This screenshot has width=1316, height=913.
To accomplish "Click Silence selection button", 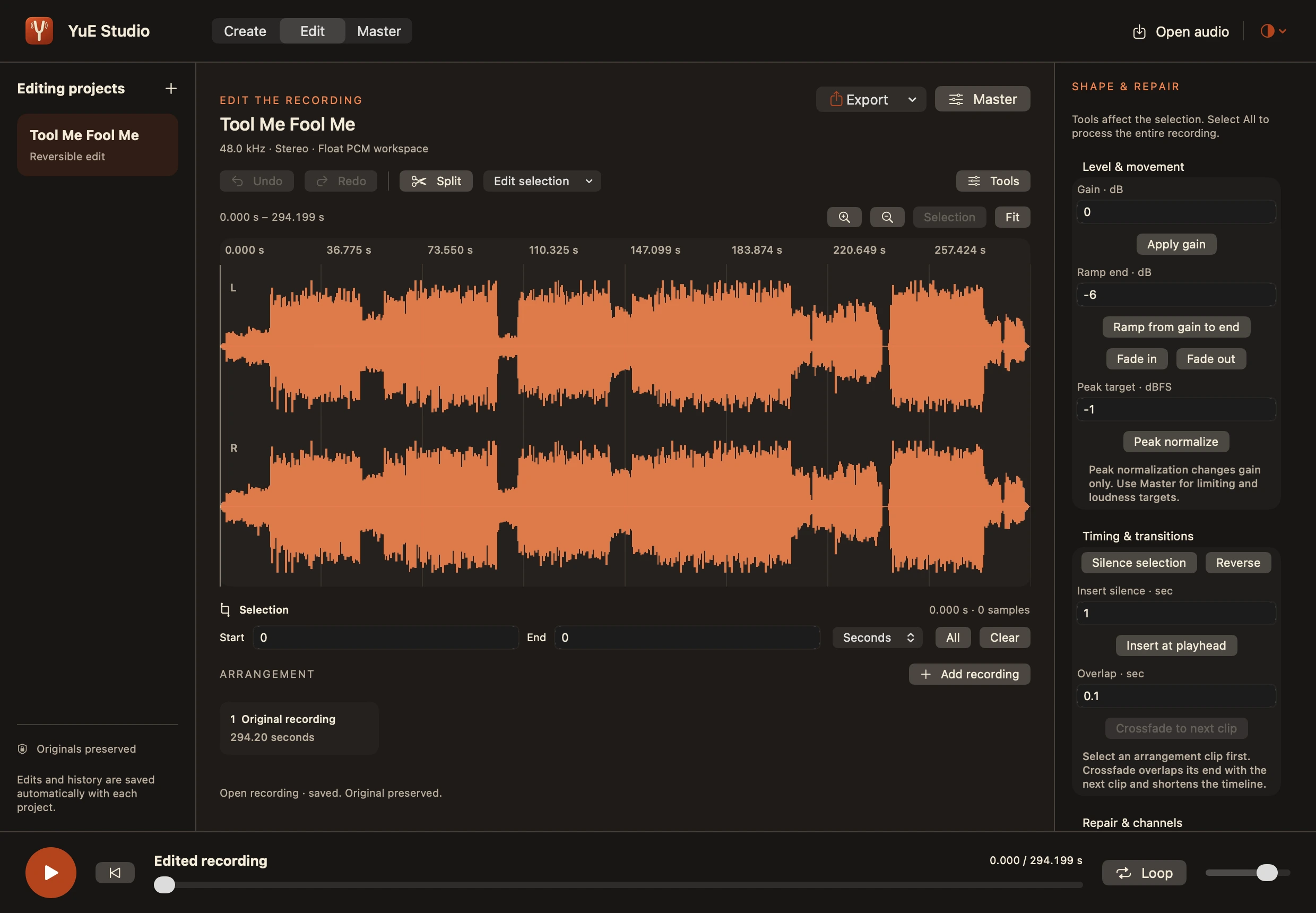I will point(1139,563).
